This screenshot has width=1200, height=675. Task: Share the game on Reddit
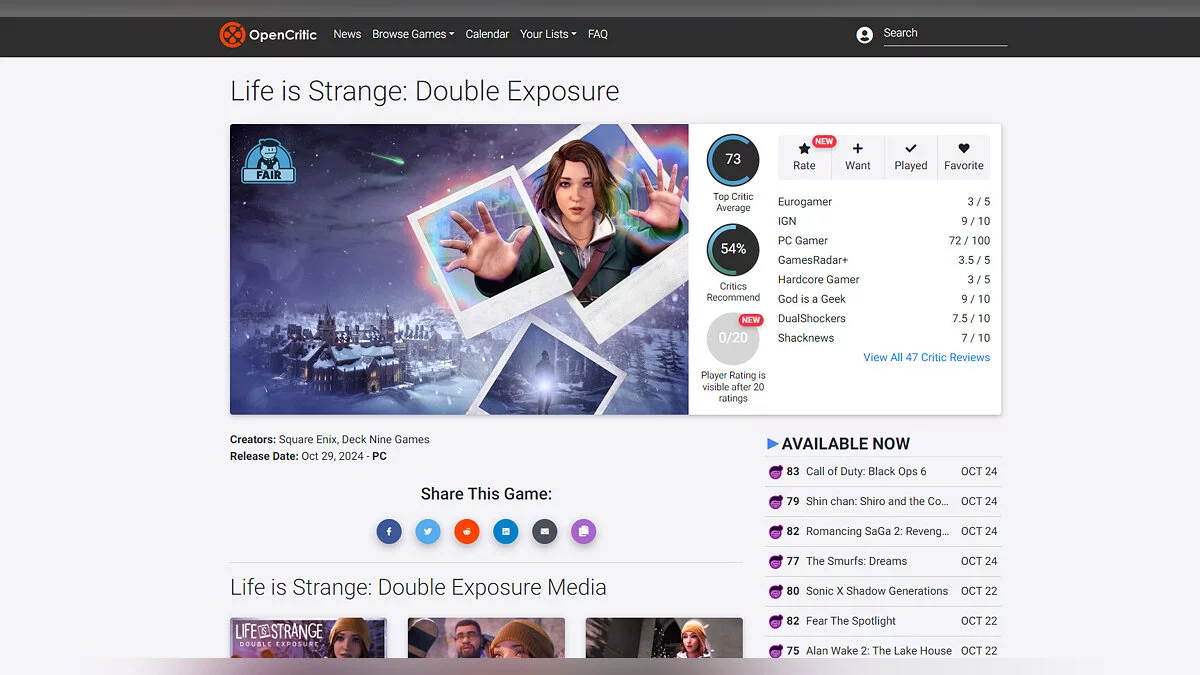point(467,531)
